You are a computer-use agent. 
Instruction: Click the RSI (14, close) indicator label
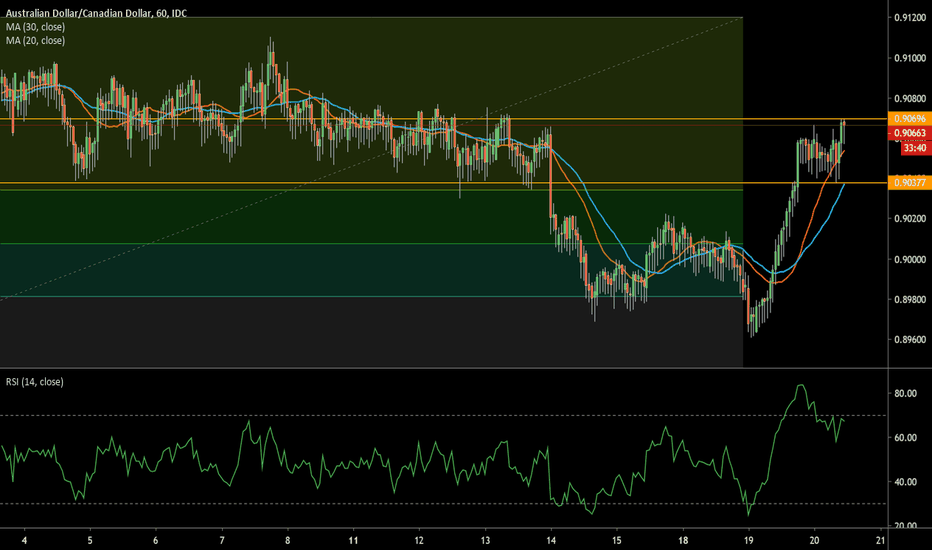[35, 383]
